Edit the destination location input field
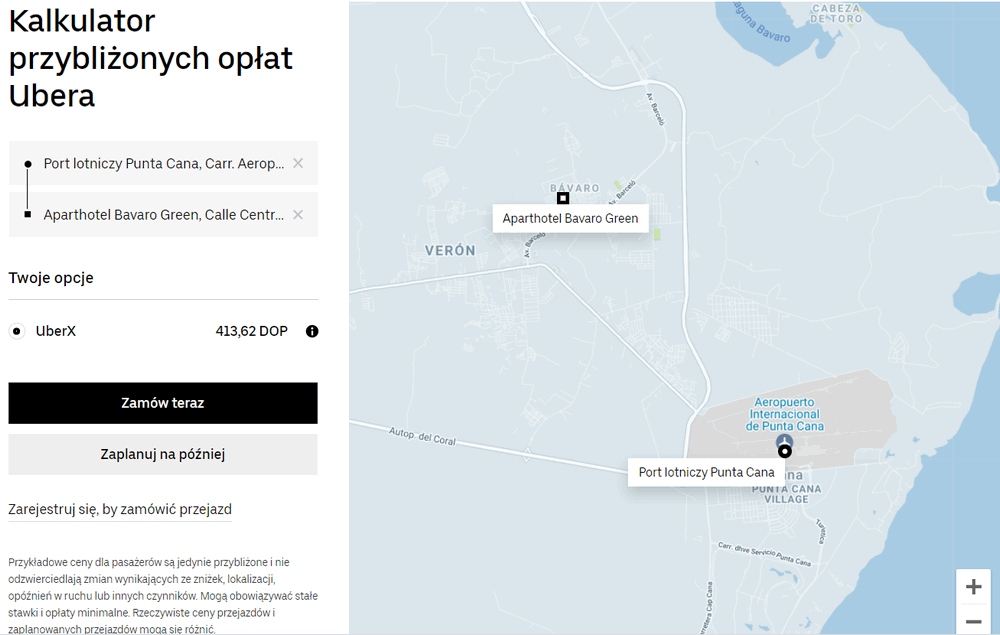 tap(164, 215)
